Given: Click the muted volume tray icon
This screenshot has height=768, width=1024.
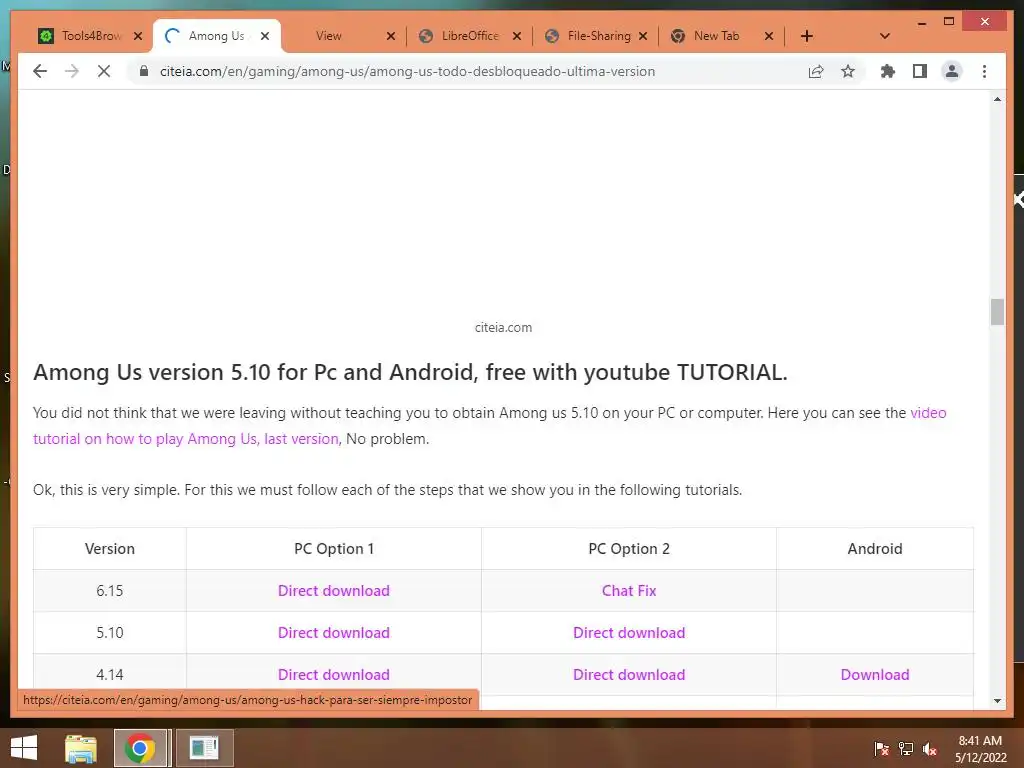Looking at the screenshot, I should [x=930, y=749].
